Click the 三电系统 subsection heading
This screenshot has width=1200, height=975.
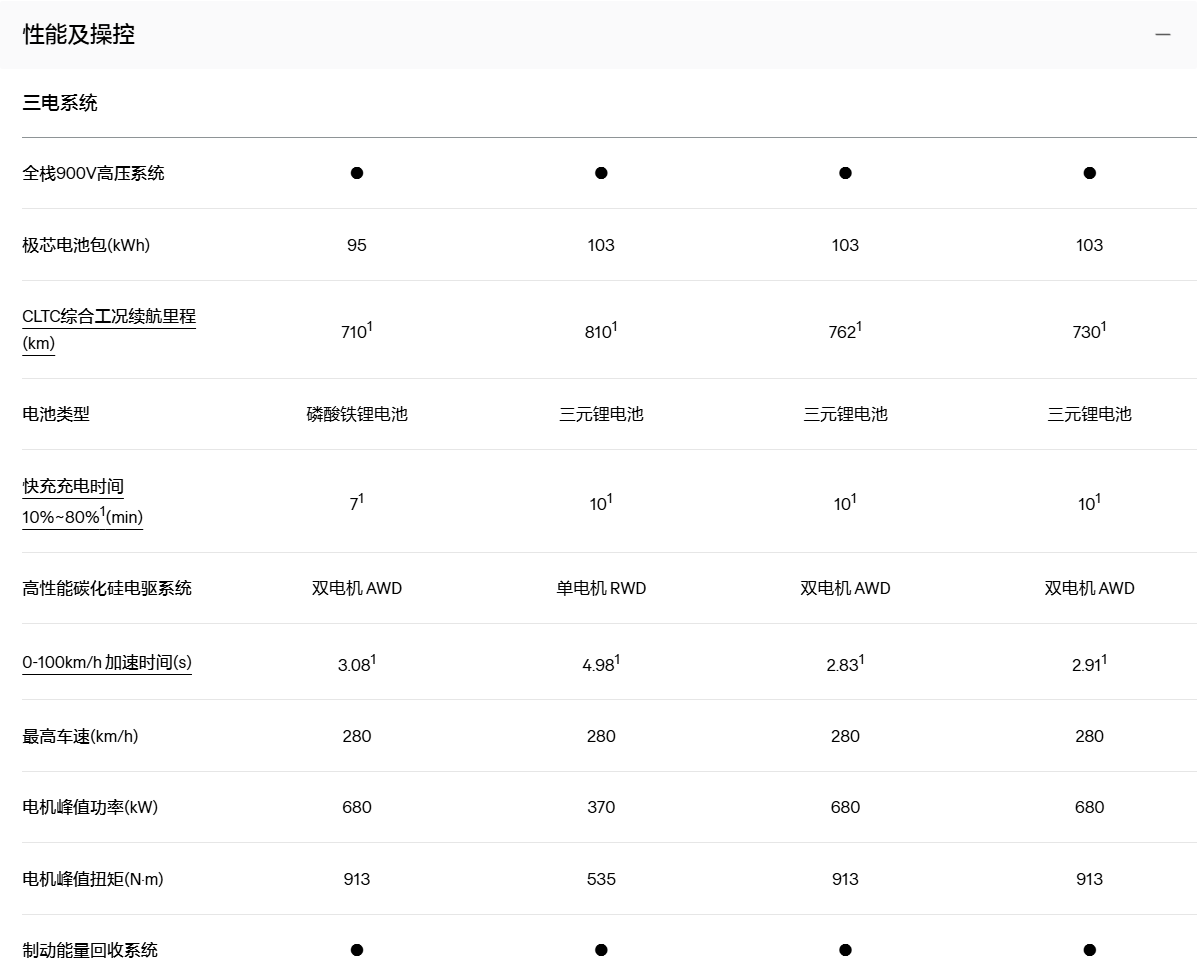(60, 103)
